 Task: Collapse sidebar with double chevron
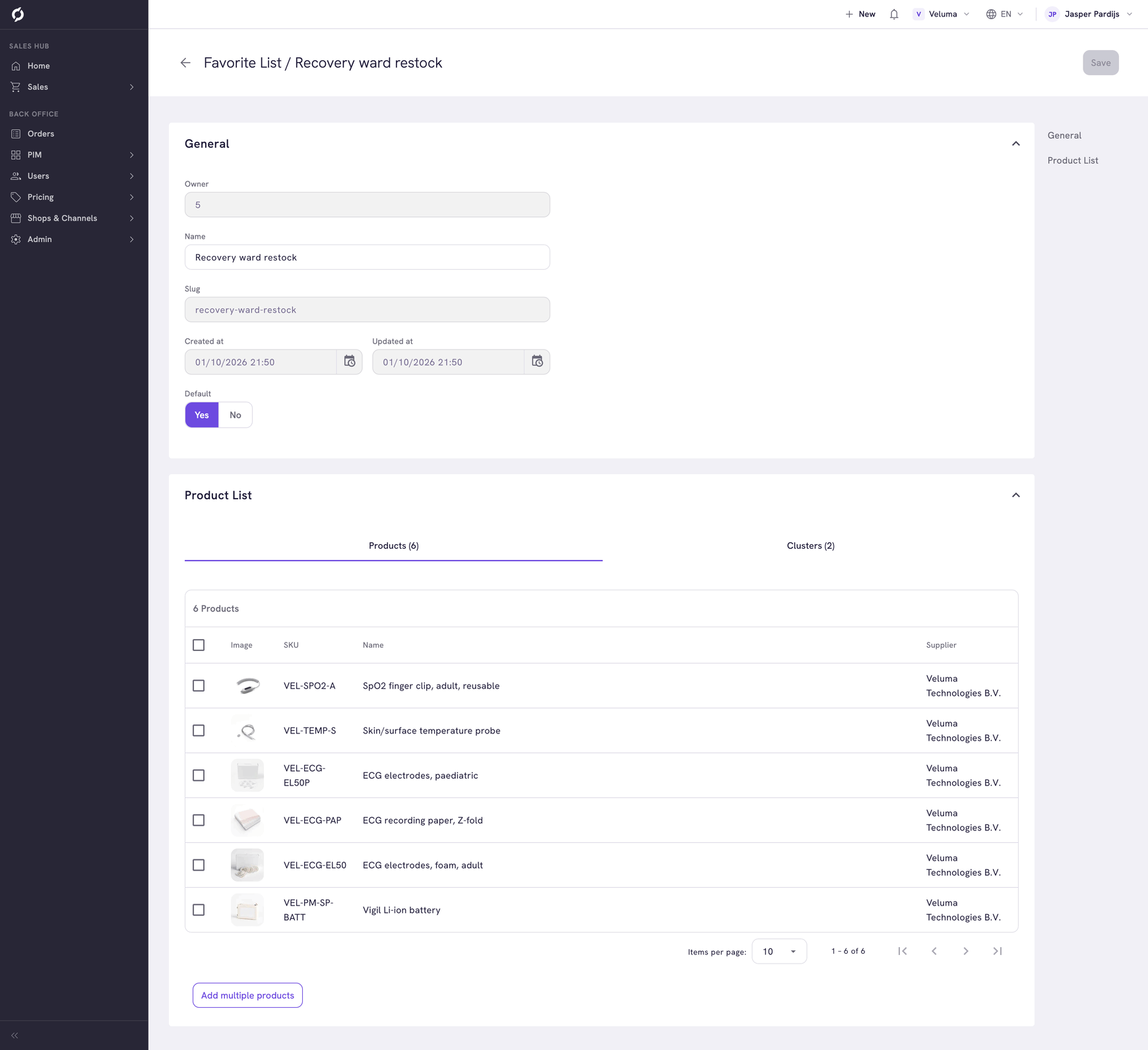(15, 1035)
